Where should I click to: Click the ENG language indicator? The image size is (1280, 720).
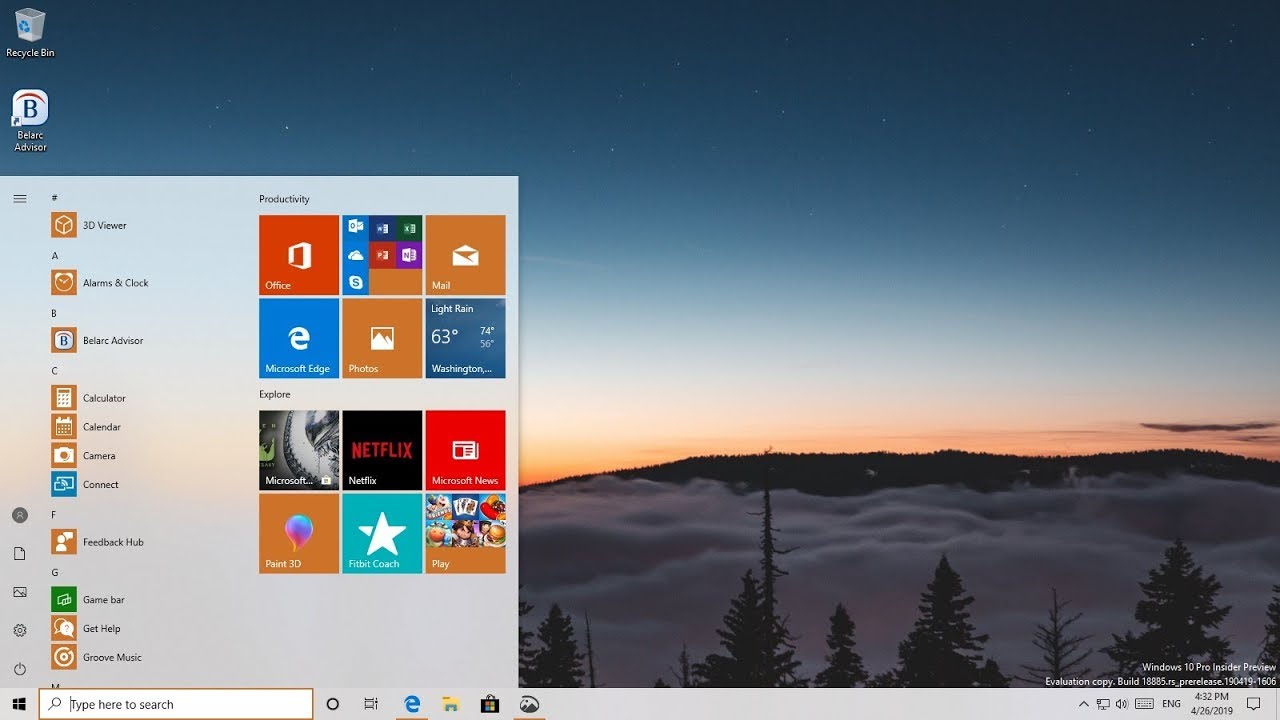(x=1171, y=704)
